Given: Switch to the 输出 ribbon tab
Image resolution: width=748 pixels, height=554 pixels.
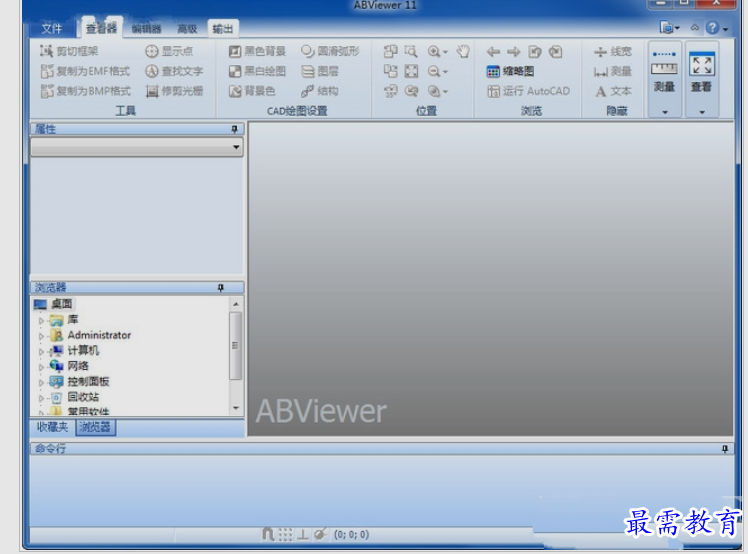Looking at the screenshot, I should [223, 29].
